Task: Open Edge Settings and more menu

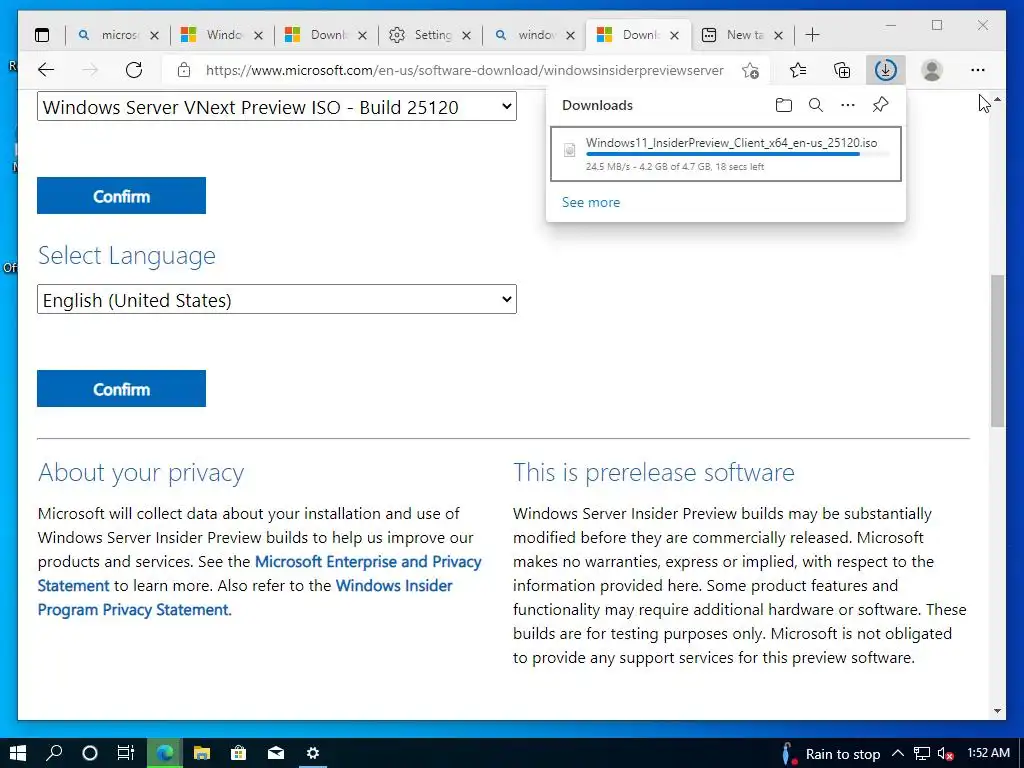Action: [978, 70]
